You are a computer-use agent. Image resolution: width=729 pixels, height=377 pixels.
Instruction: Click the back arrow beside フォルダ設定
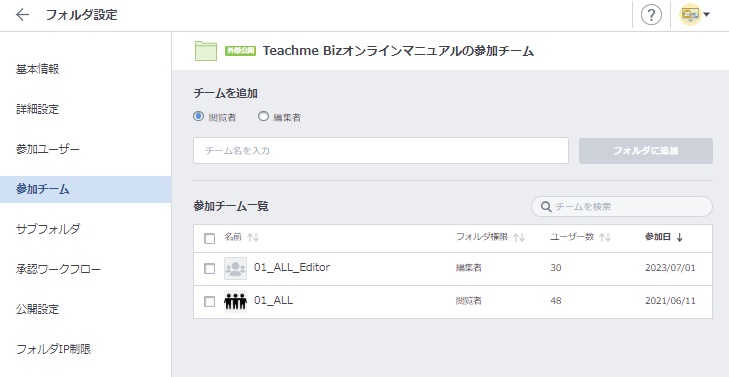click(22, 15)
